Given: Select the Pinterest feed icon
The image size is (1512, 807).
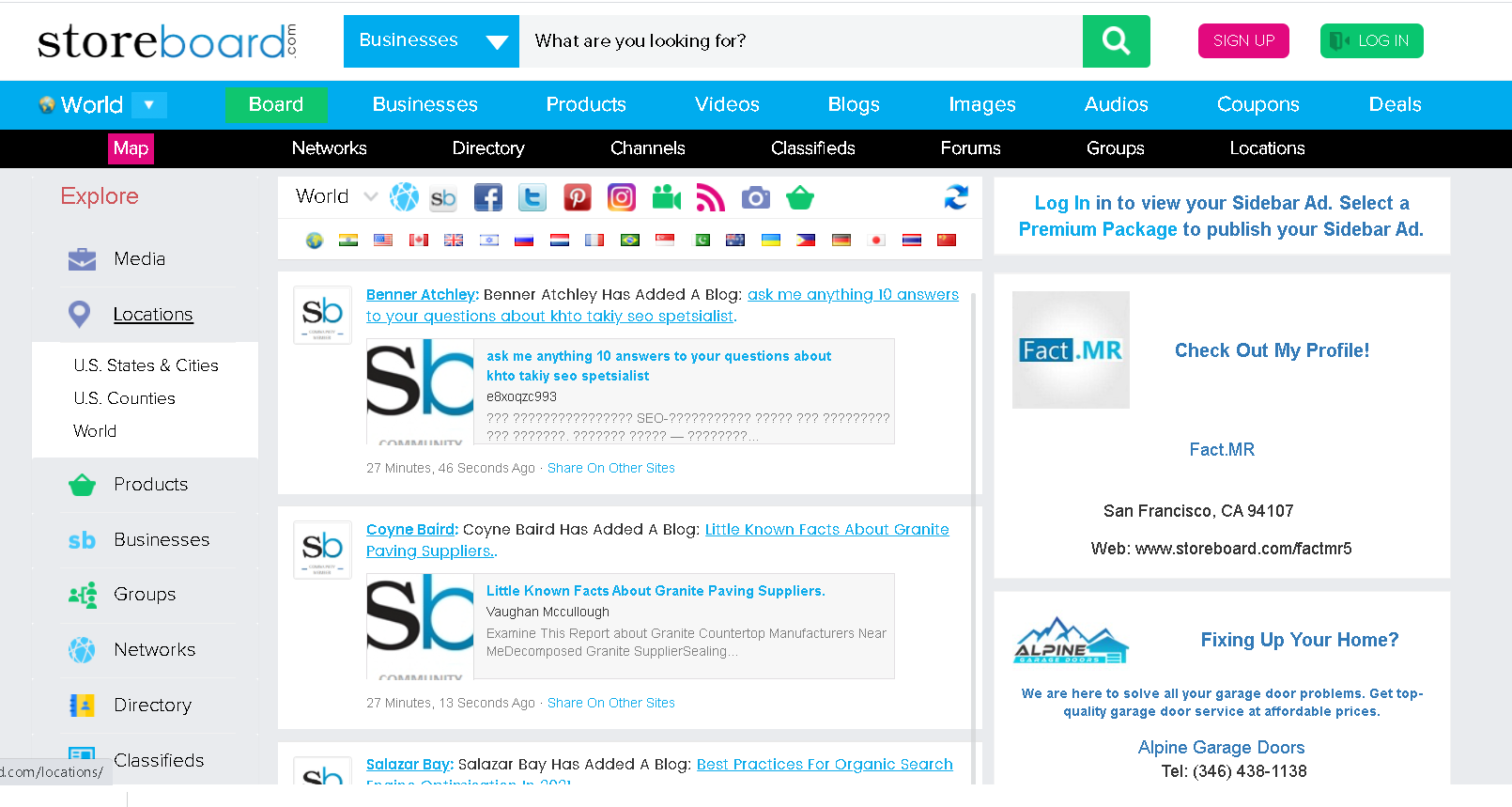Looking at the screenshot, I should point(578,197).
